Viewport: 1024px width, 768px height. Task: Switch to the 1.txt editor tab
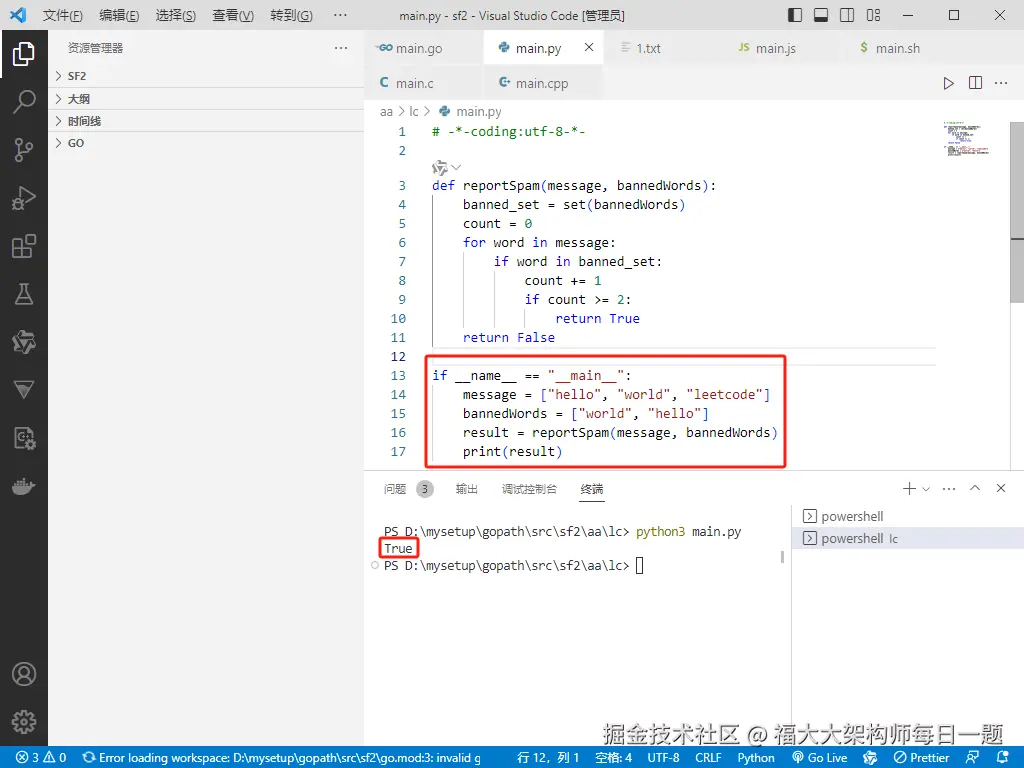(662, 48)
